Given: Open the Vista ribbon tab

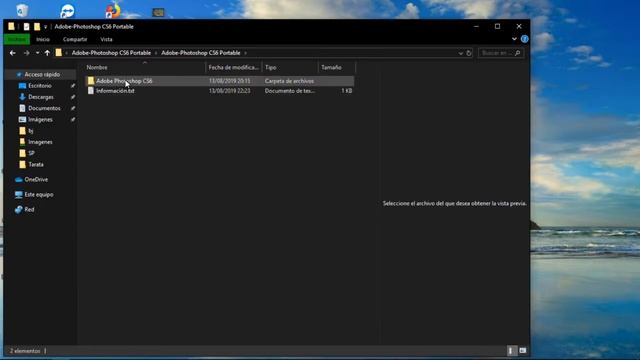Looking at the screenshot, I should click(x=107, y=39).
